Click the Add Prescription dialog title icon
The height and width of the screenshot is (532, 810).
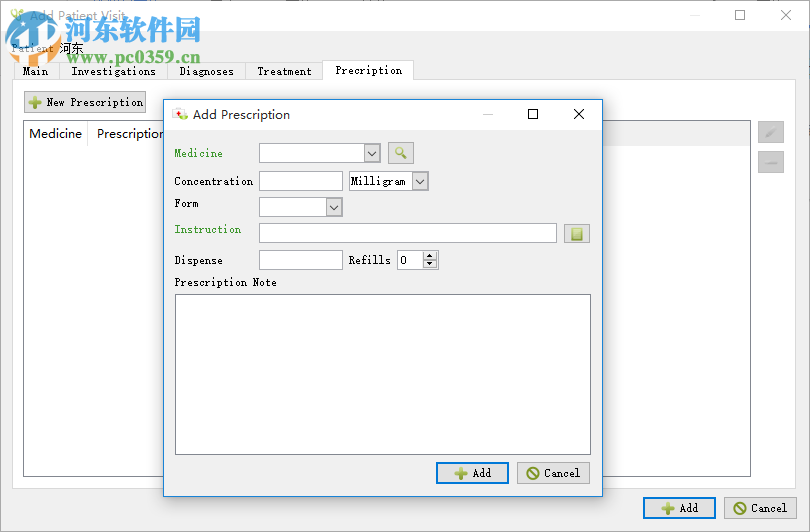[x=180, y=114]
